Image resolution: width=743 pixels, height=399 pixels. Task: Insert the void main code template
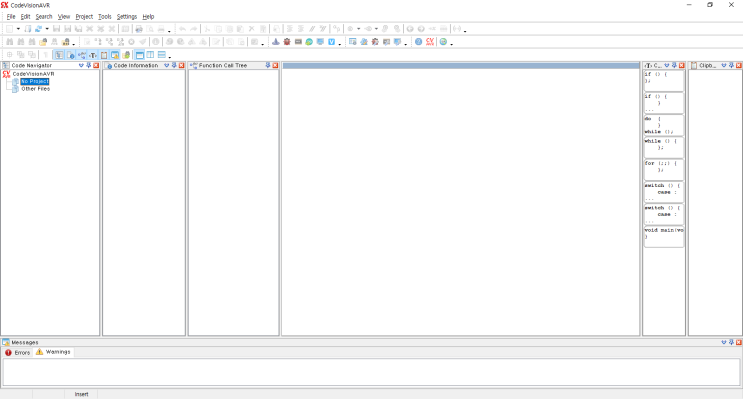point(663,236)
